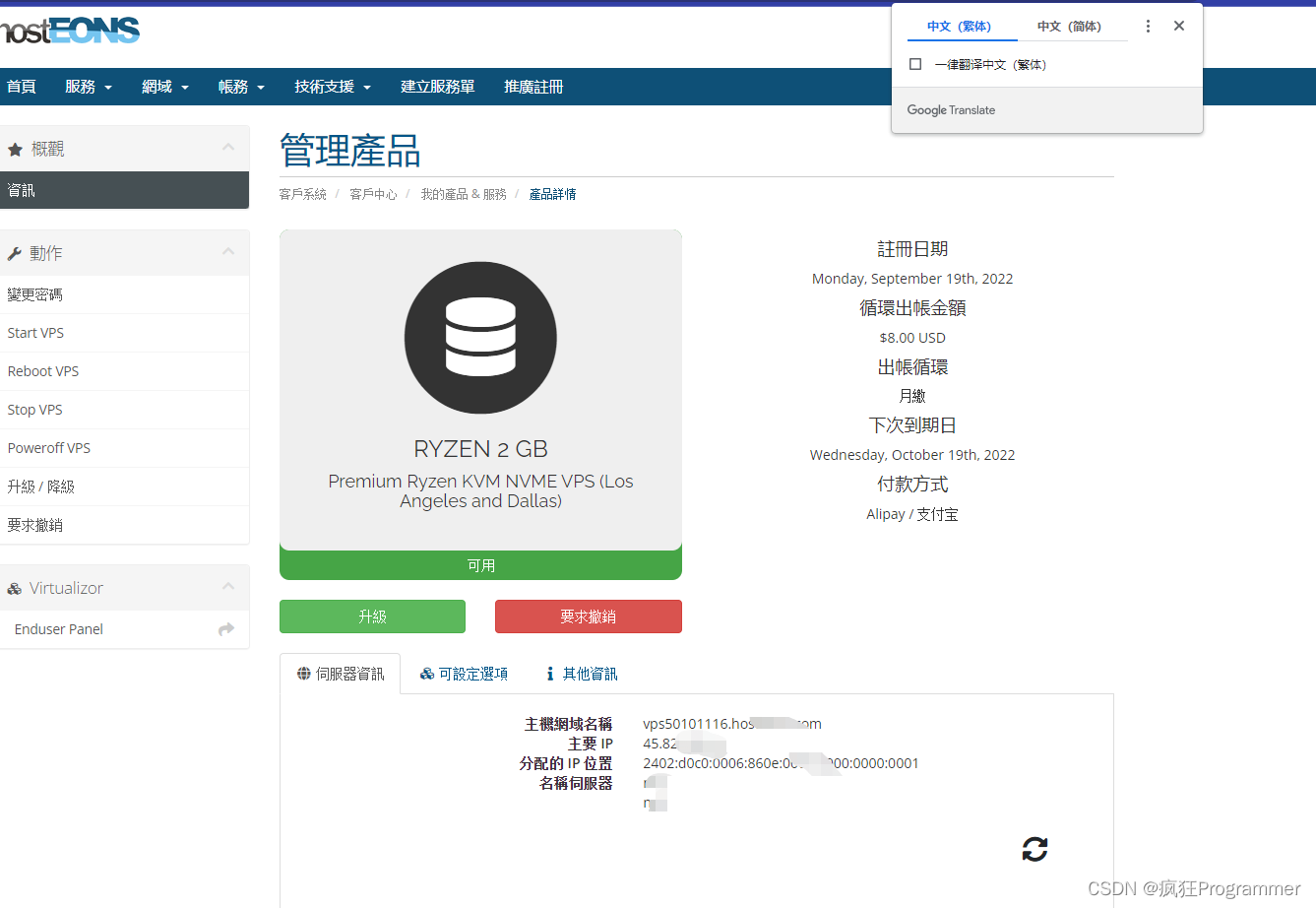Click the Virtualizor icon in the sidebar
The image size is (1316, 908).
coord(14,587)
